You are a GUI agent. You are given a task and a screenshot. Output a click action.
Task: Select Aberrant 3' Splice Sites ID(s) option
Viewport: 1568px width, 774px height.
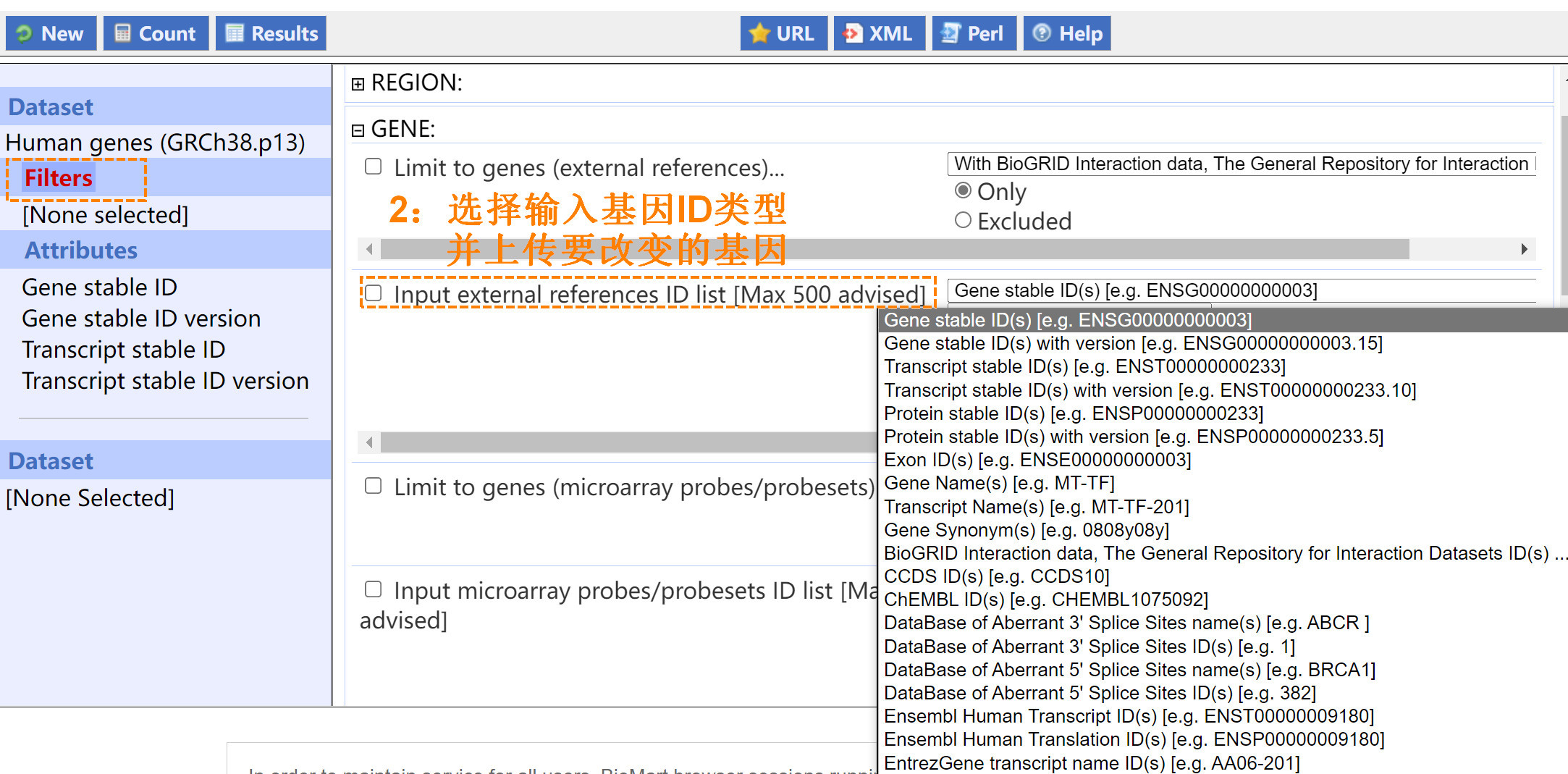coord(1223,647)
